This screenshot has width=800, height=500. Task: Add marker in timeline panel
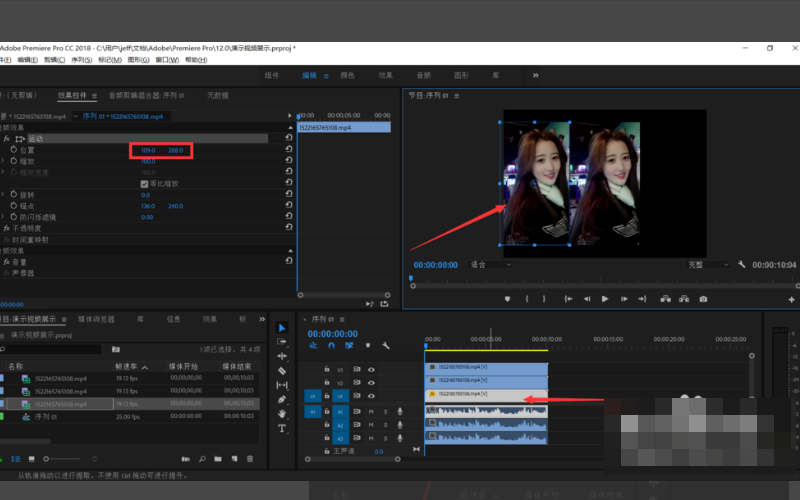(x=368, y=345)
